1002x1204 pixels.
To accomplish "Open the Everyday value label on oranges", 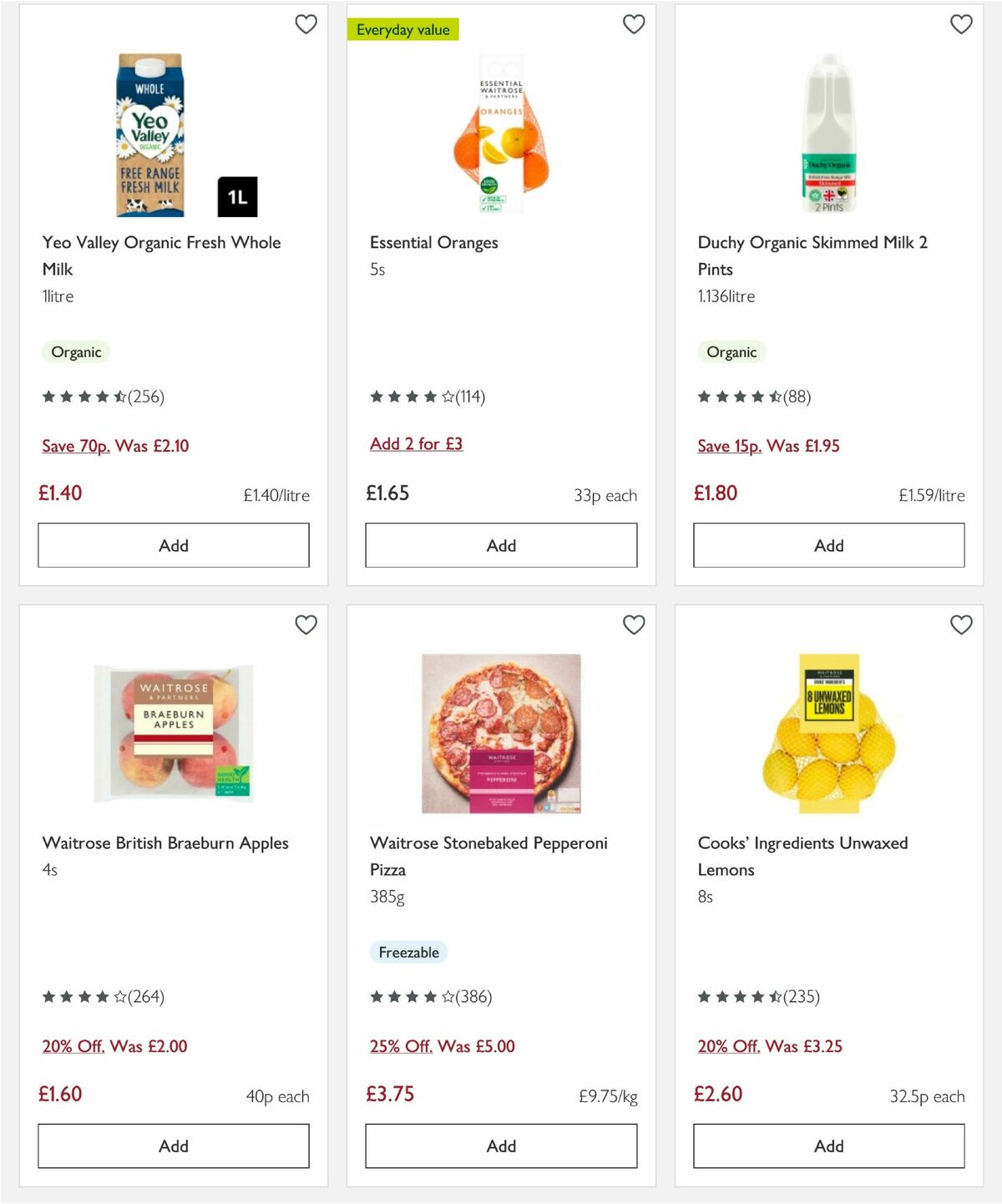I will point(404,28).
